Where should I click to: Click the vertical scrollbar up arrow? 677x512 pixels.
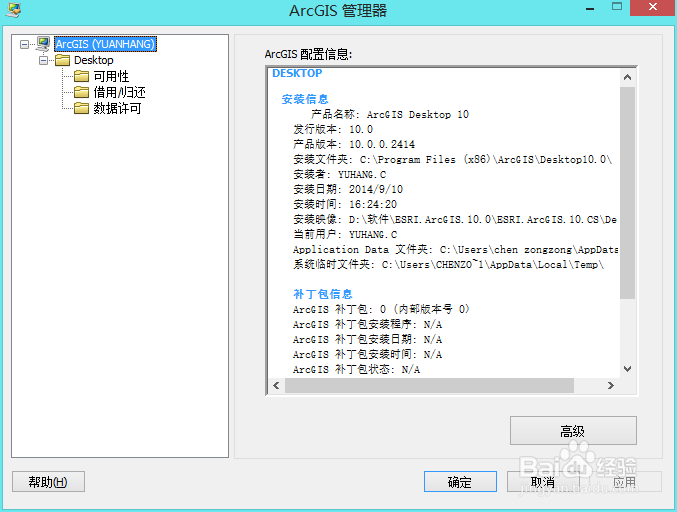(627, 77)
